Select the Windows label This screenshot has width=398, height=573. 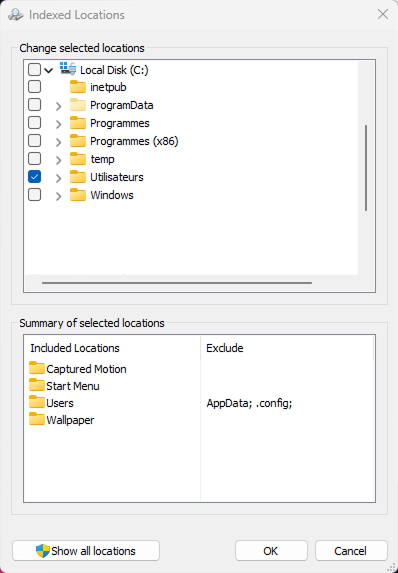112,195
